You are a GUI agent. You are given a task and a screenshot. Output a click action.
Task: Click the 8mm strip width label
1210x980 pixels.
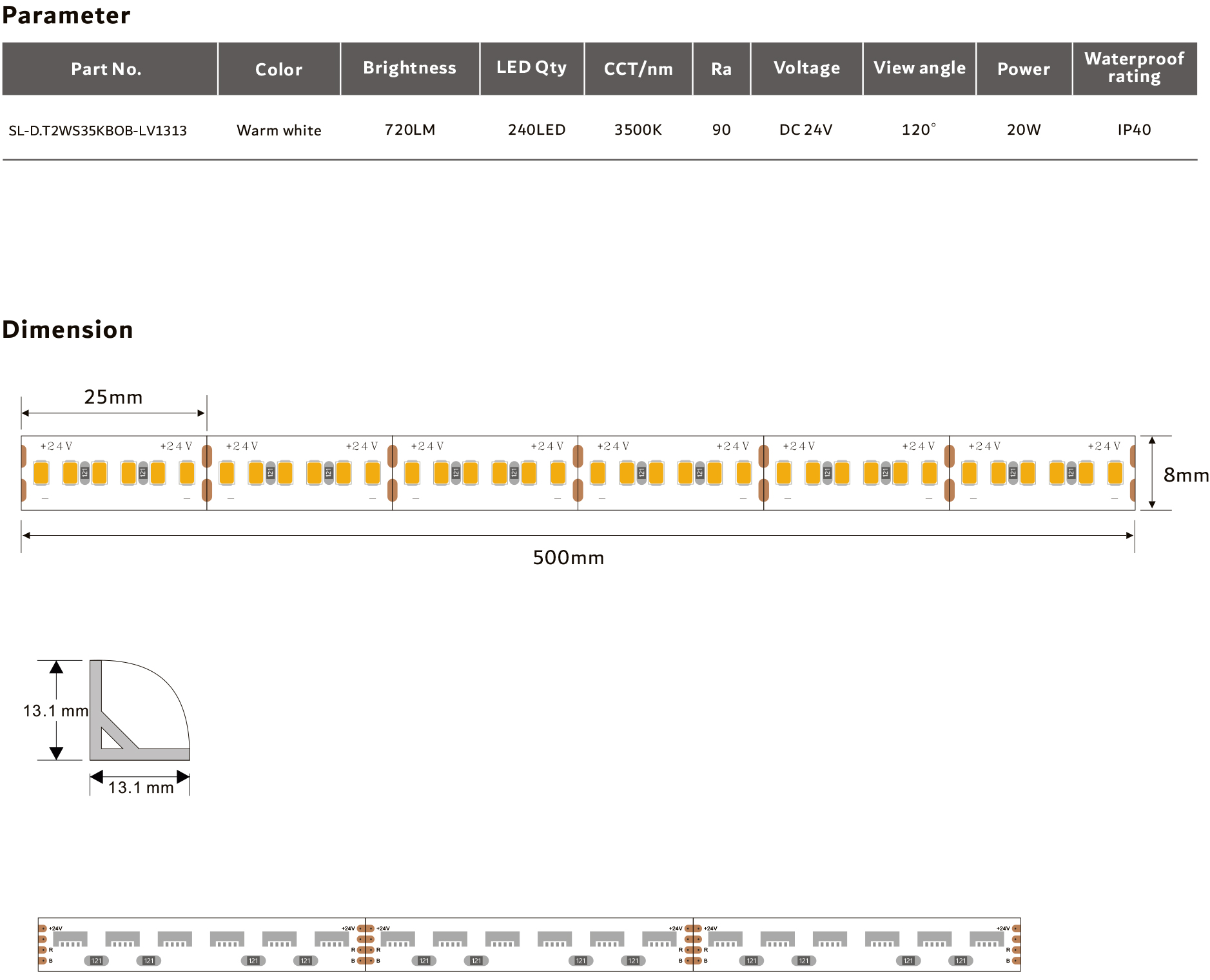(1186, 475)
